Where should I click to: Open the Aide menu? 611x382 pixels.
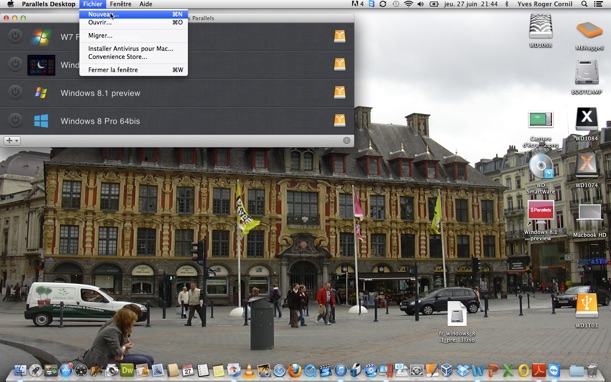[146, 4]
